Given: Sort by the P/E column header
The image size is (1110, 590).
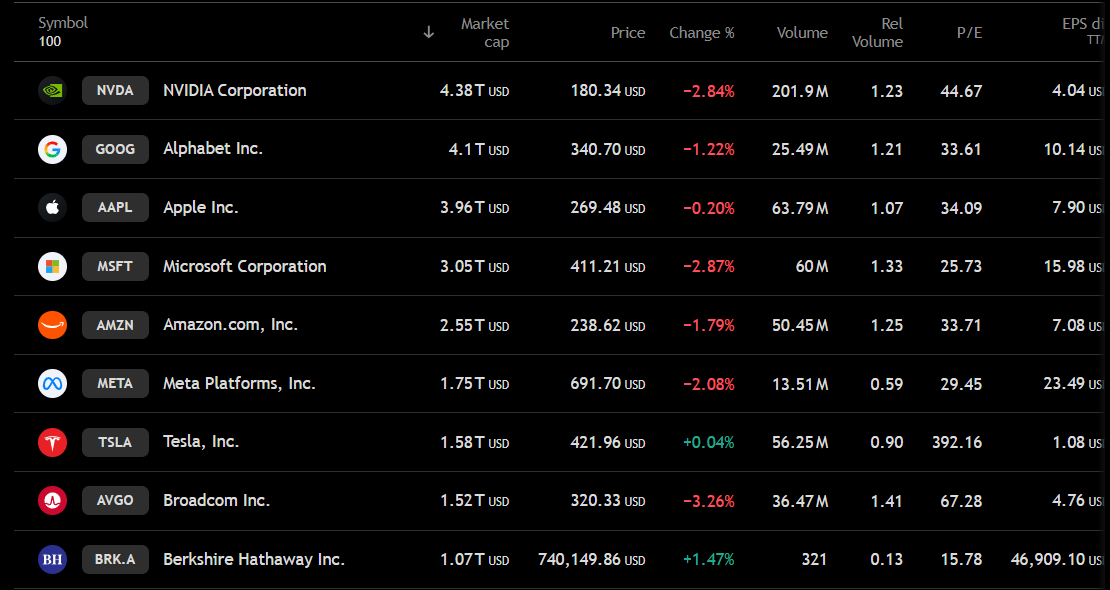Looking at the screenshot, I should pyautogui.click(x=968, y=33).
